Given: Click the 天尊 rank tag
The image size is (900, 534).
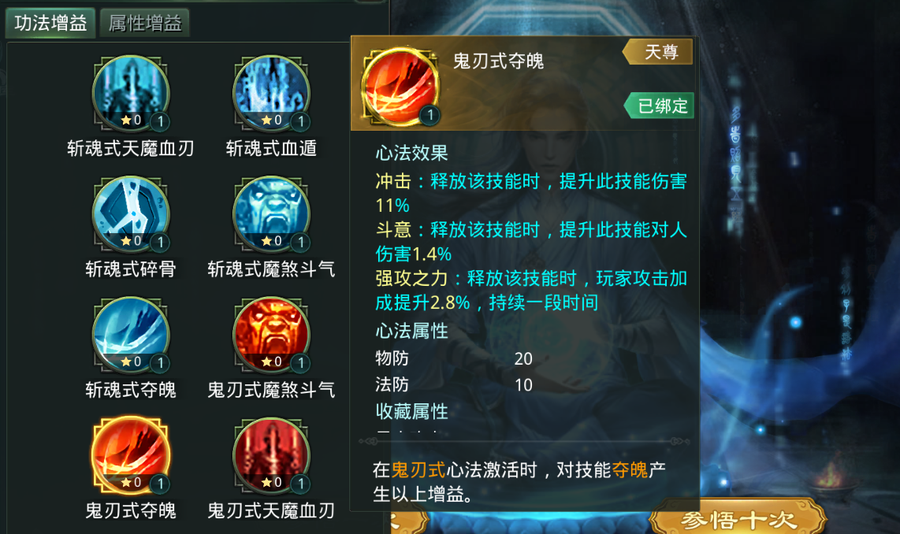Looking at the screenshot, I should pos(658,52).
